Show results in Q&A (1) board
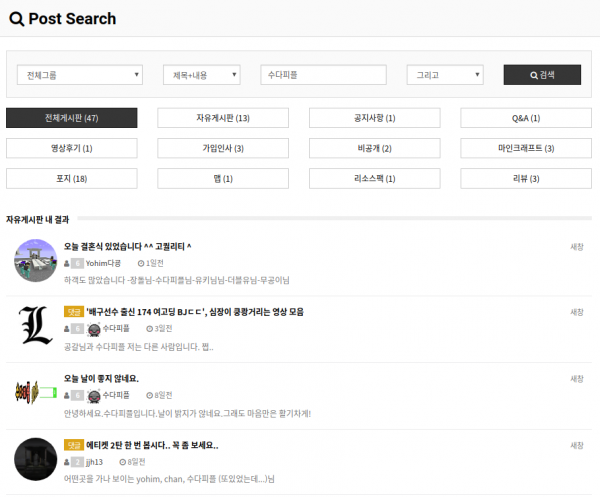600x497 pixels. 525,118
